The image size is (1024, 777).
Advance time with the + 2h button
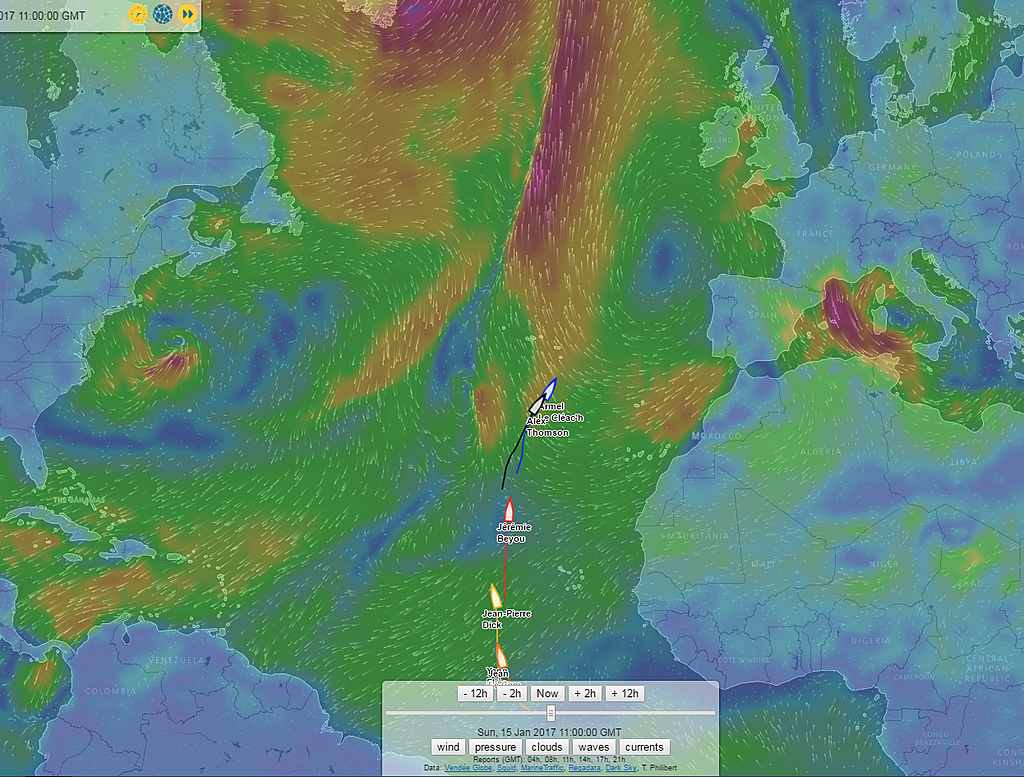(584, 693)
